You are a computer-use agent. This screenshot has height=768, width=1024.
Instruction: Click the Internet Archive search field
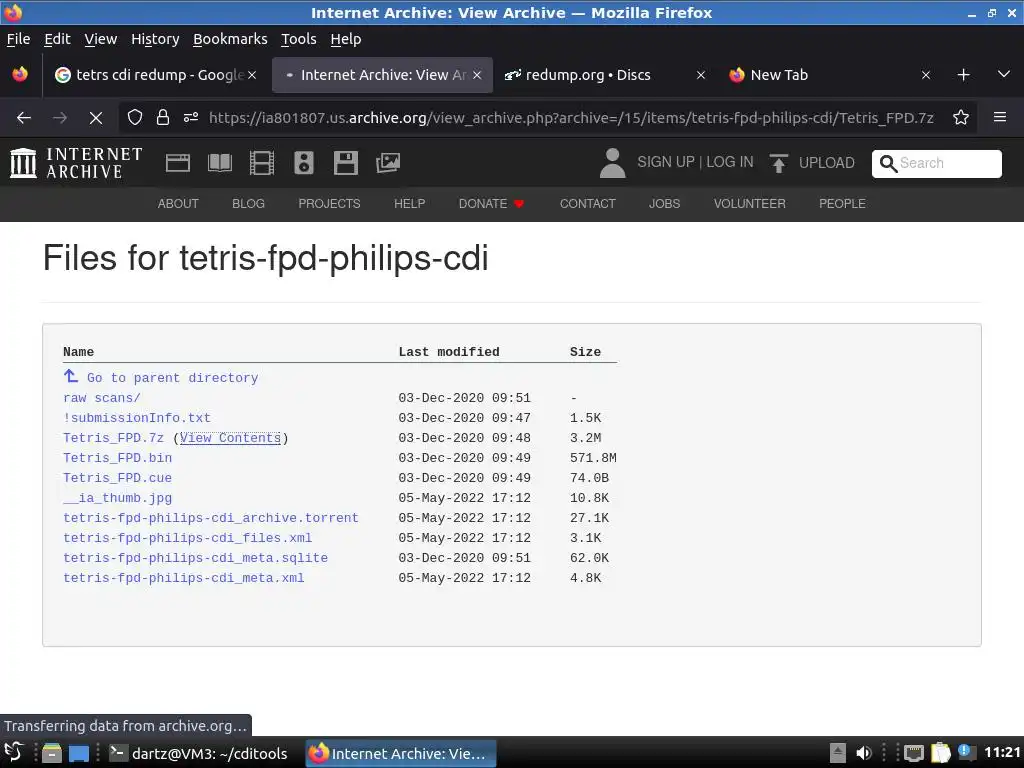tap(936, 163)
